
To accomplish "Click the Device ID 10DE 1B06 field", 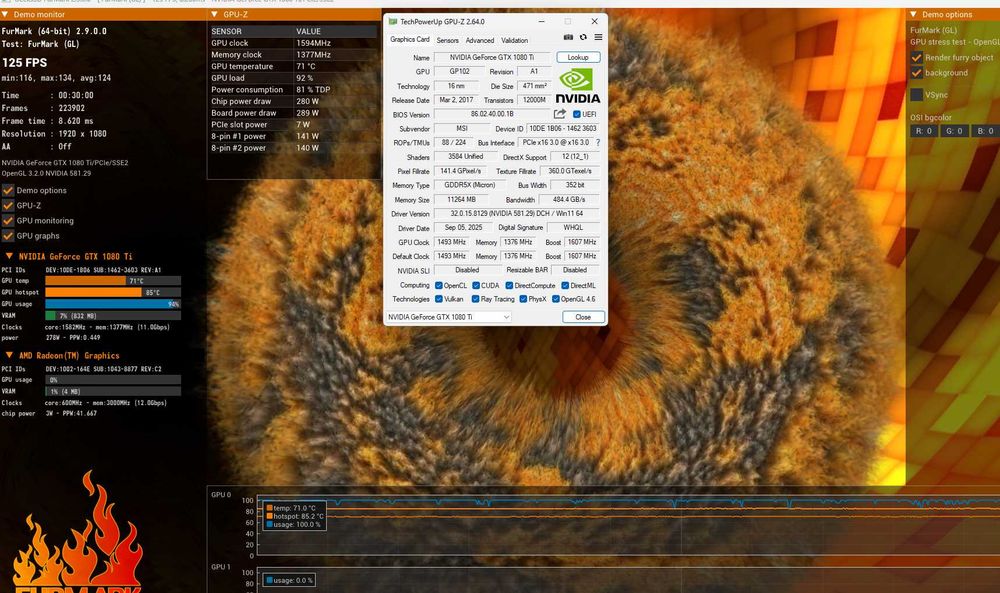I will point(562,128).
